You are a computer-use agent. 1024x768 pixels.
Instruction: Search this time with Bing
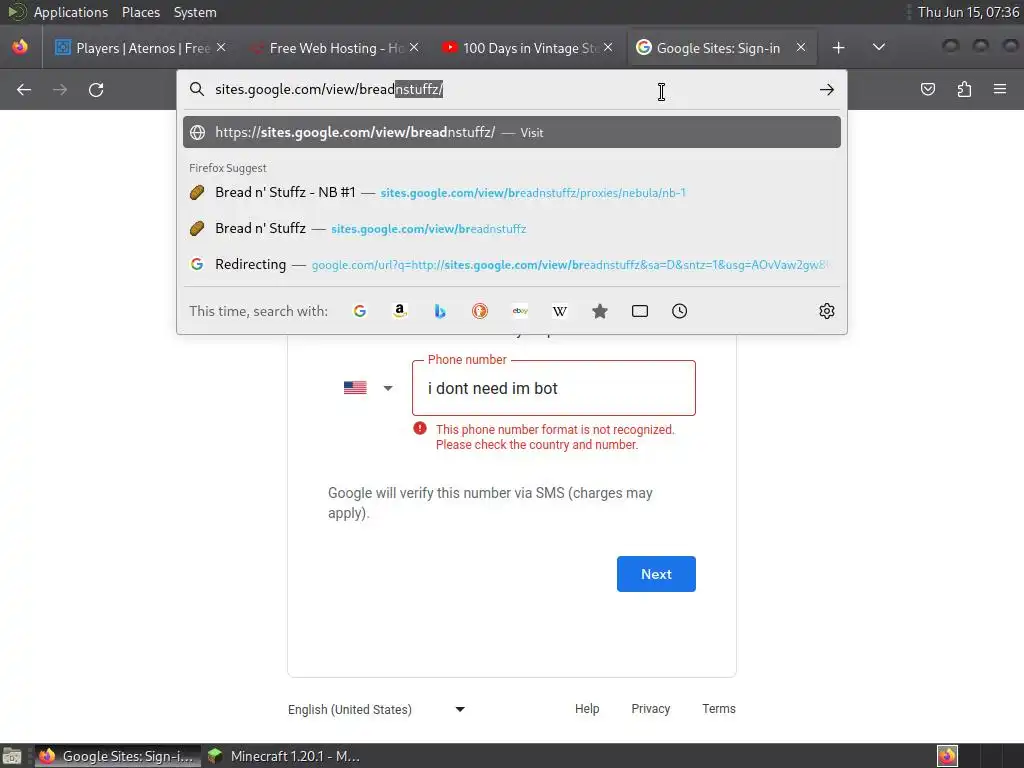(x=440, y=312)
